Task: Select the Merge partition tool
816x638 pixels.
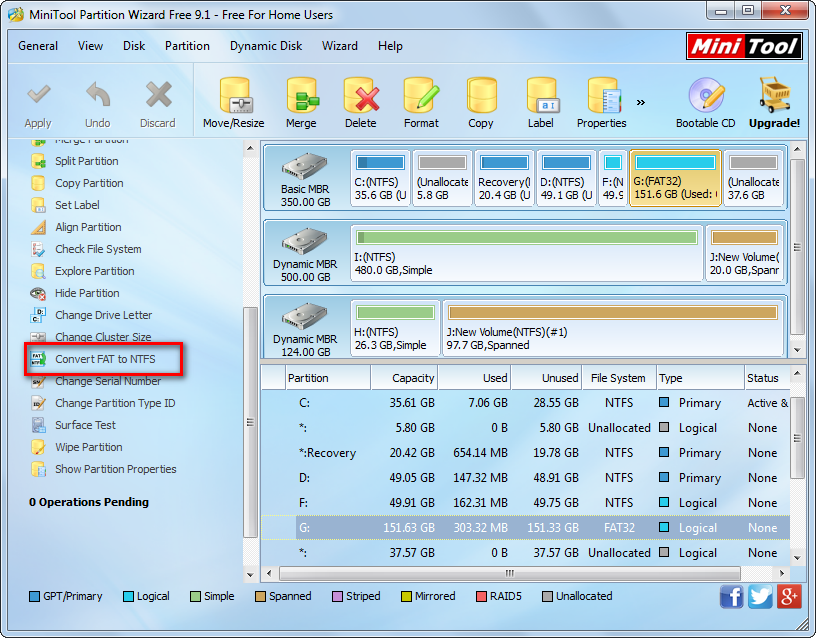Action: point(301,103)
